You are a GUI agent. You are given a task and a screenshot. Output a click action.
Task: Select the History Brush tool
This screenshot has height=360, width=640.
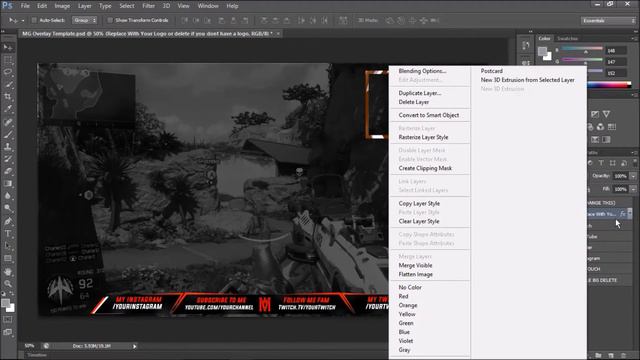(x=8, y=159)
